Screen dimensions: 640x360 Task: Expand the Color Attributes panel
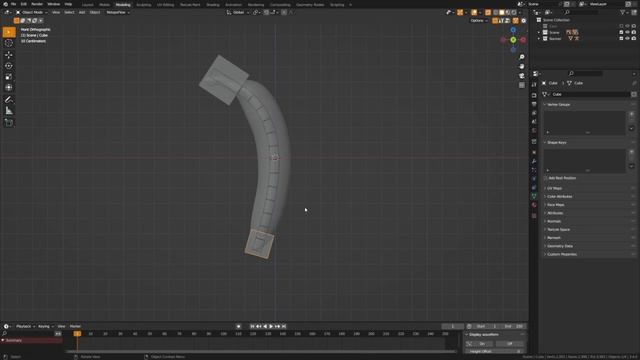[559, 196]
